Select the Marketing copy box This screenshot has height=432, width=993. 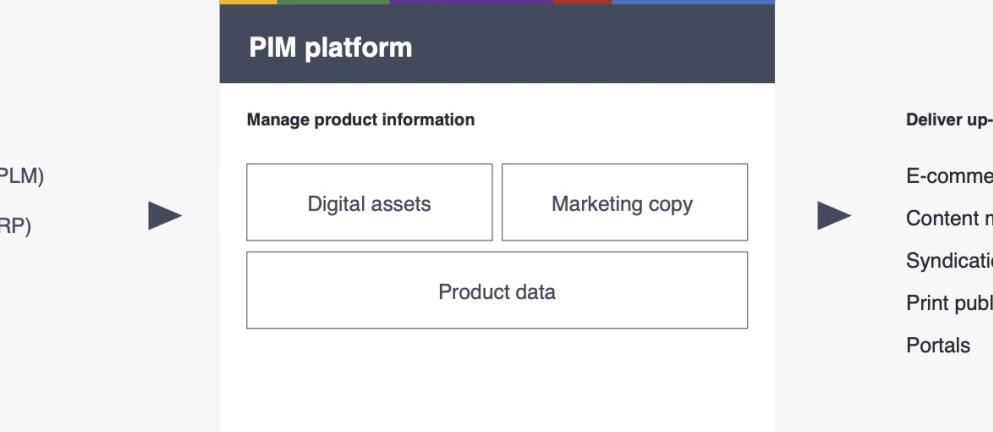[x=624, y=203]
